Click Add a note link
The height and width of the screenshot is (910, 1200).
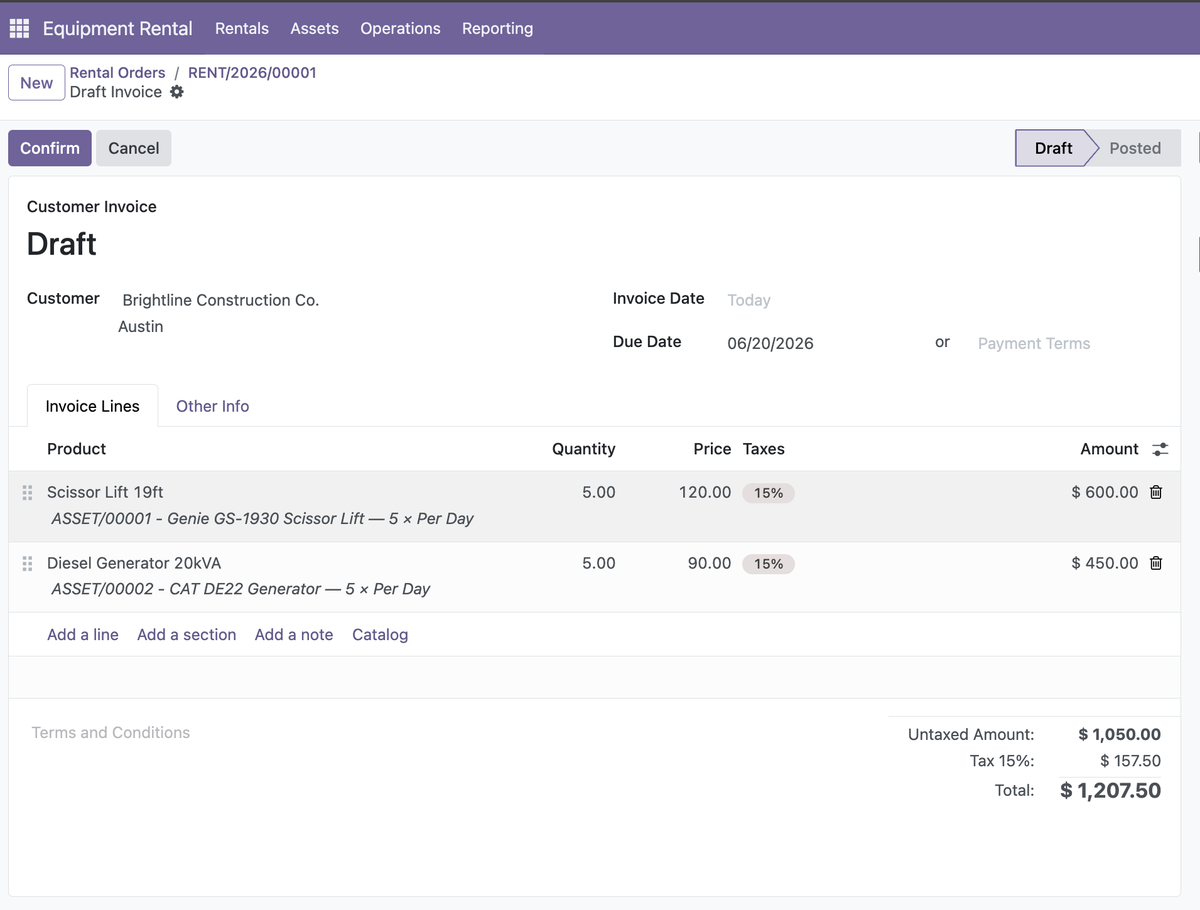pyautogui.click(x=294, y=635)
